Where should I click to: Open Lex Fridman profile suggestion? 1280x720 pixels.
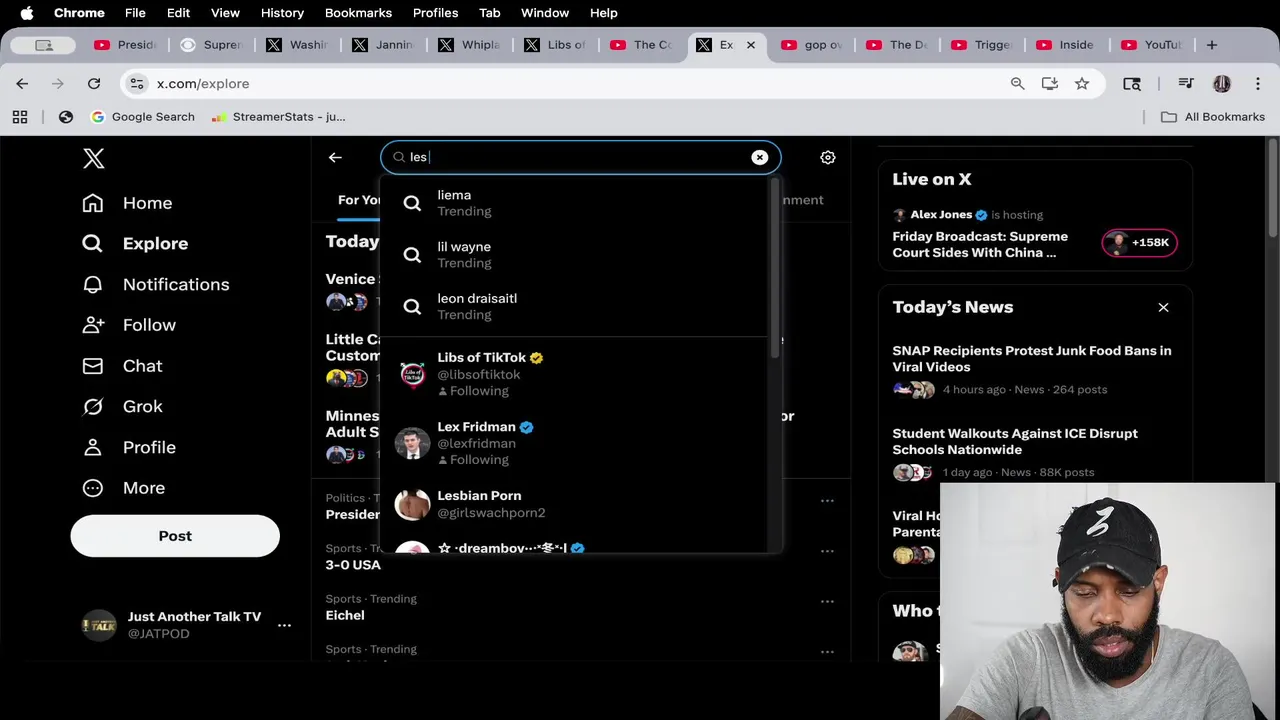click(x=575, y=443)
